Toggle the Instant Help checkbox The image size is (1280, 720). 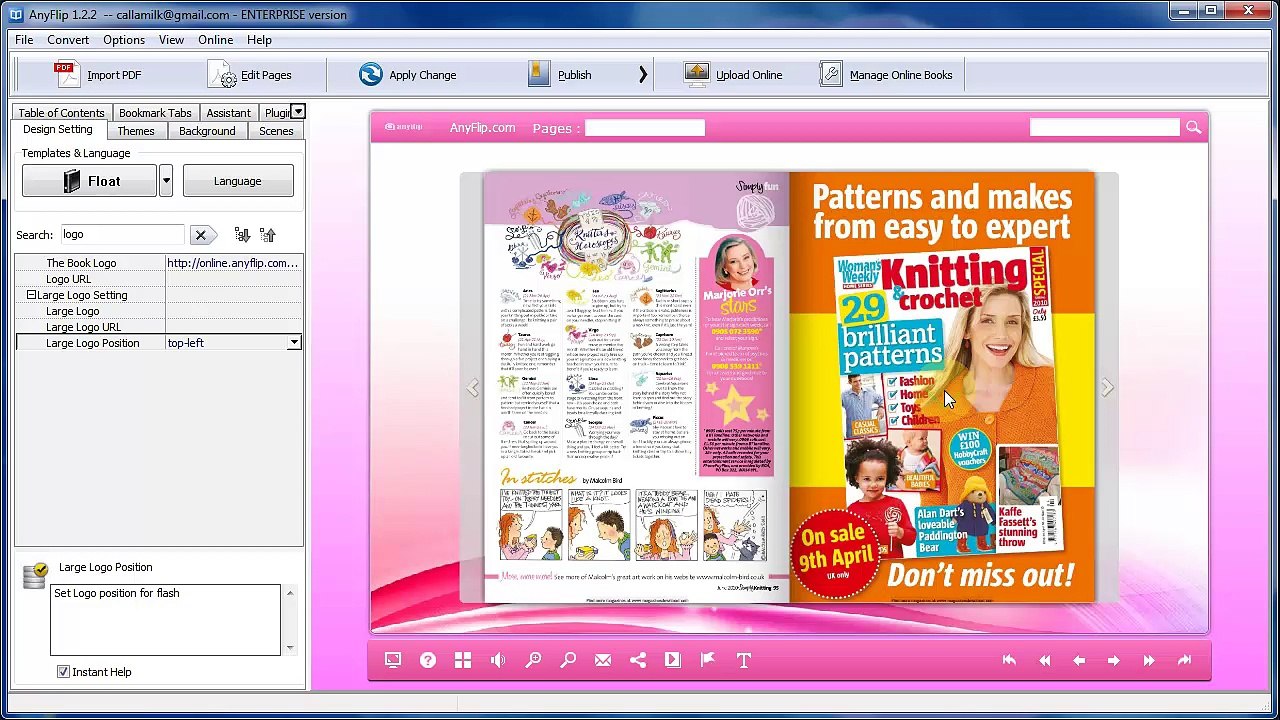[63, 672]
